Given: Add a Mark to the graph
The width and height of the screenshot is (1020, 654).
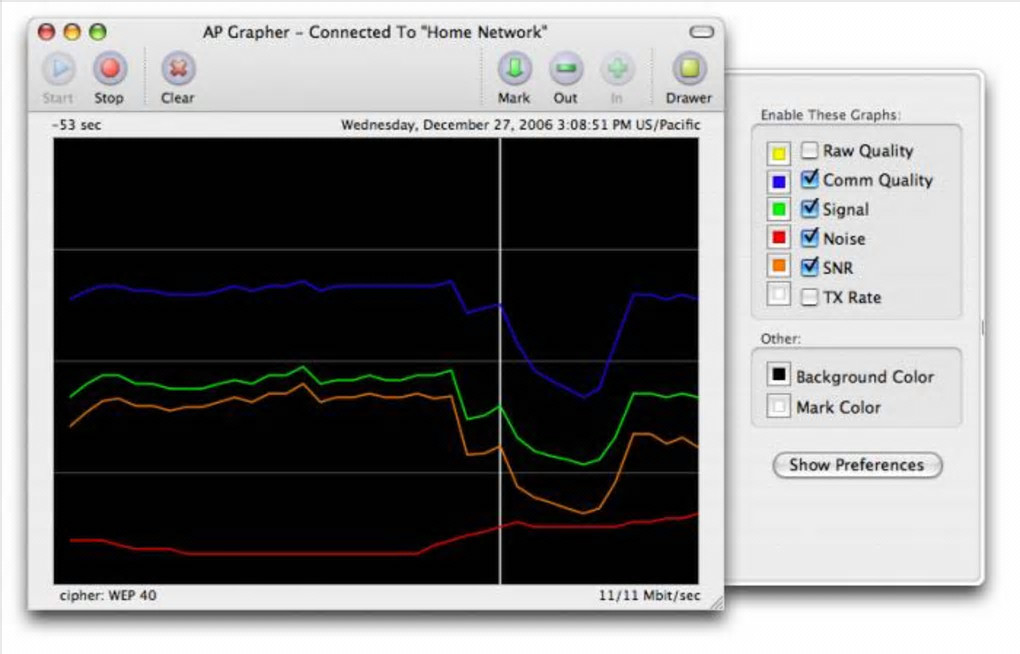Looking at the screenshot, I should (515, 69).
